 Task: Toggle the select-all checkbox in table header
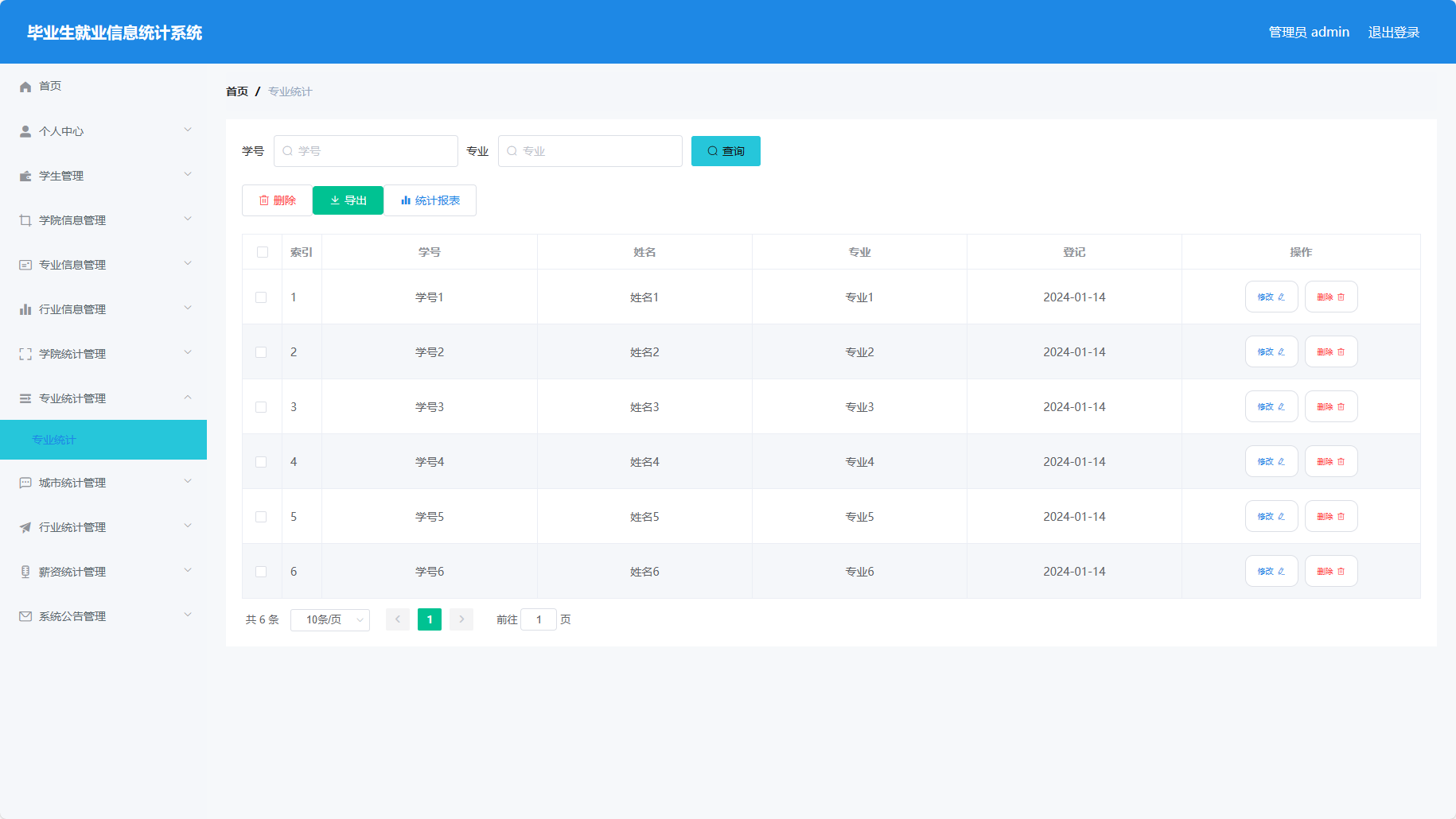pyautogui.click(x=263, y=252)
